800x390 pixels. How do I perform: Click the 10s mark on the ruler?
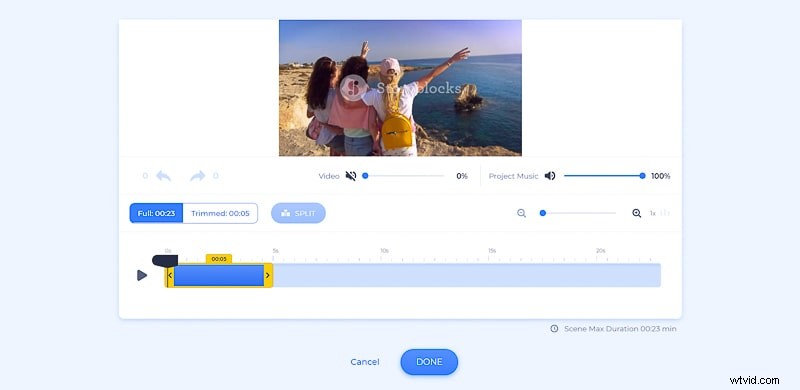tap(384, 251)
